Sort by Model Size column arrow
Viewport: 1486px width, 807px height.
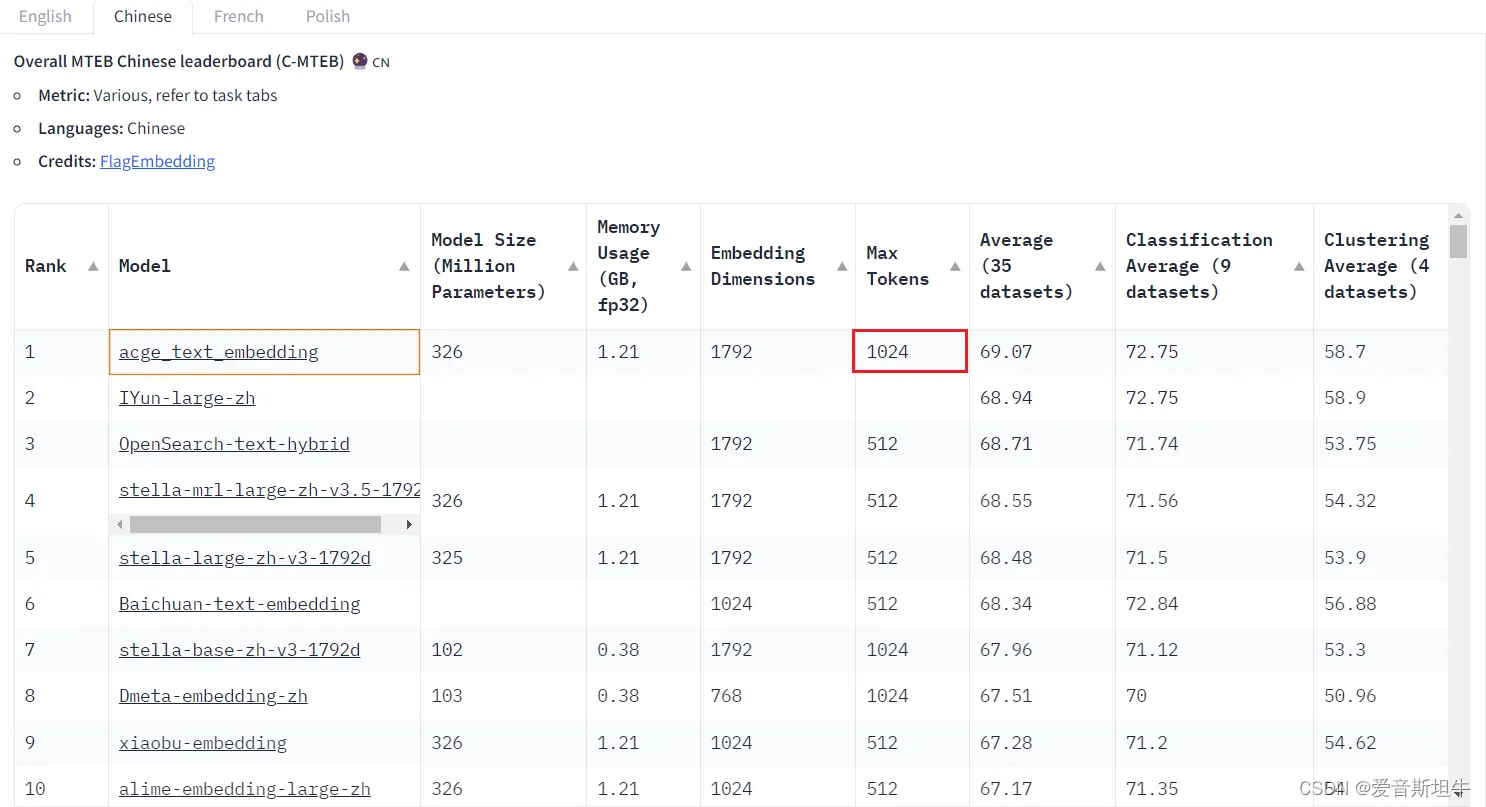573,266
